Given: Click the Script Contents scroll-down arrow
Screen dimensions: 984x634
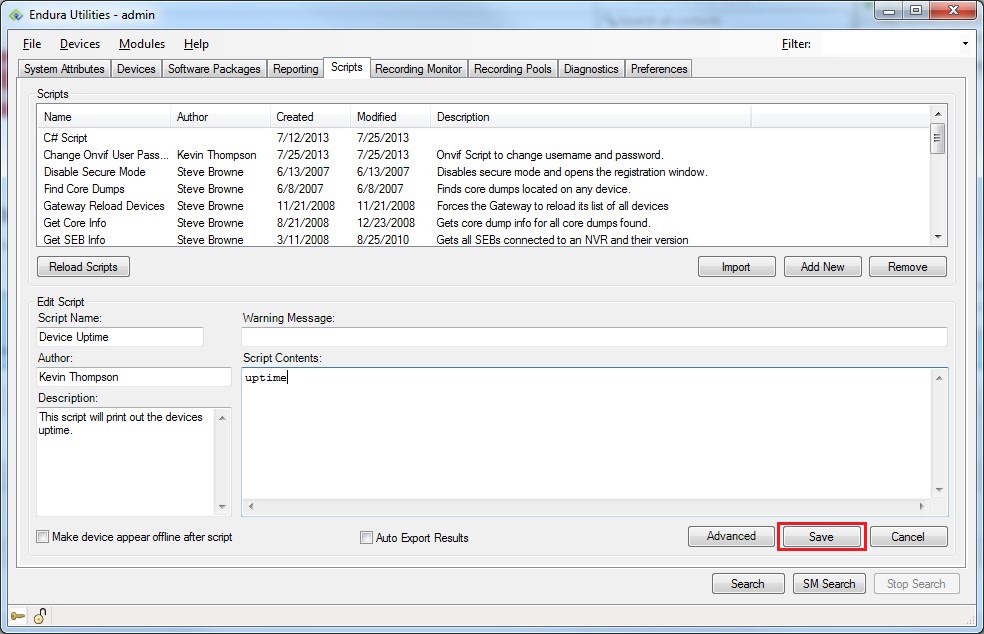Looking at the screenshot, I should point(938,488).
